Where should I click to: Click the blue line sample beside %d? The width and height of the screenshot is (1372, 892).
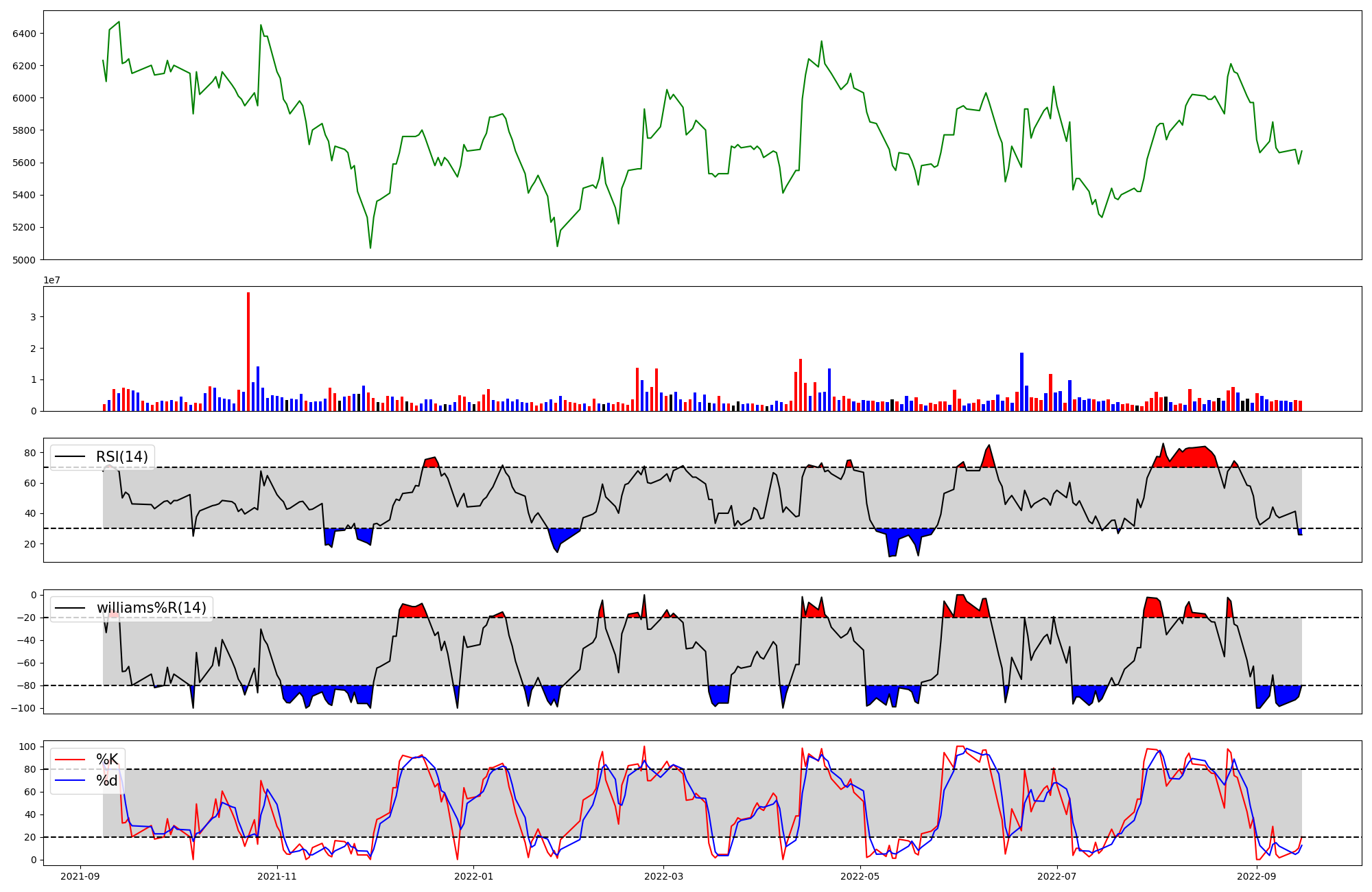70,781
